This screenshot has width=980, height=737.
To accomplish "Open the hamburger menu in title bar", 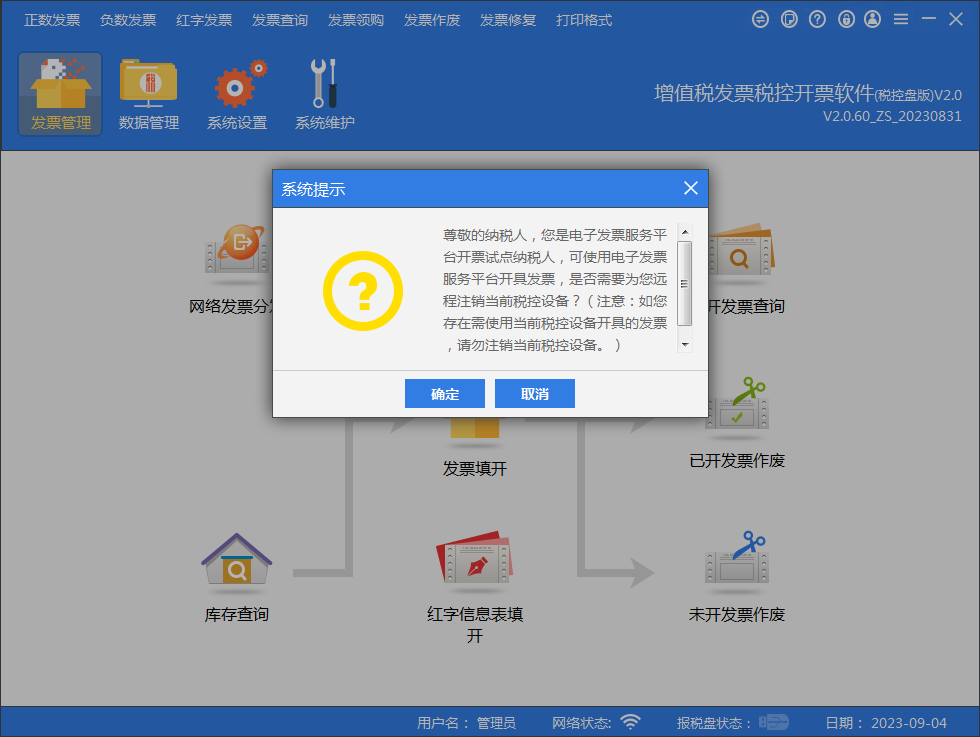I will click(x=901, y=18).
